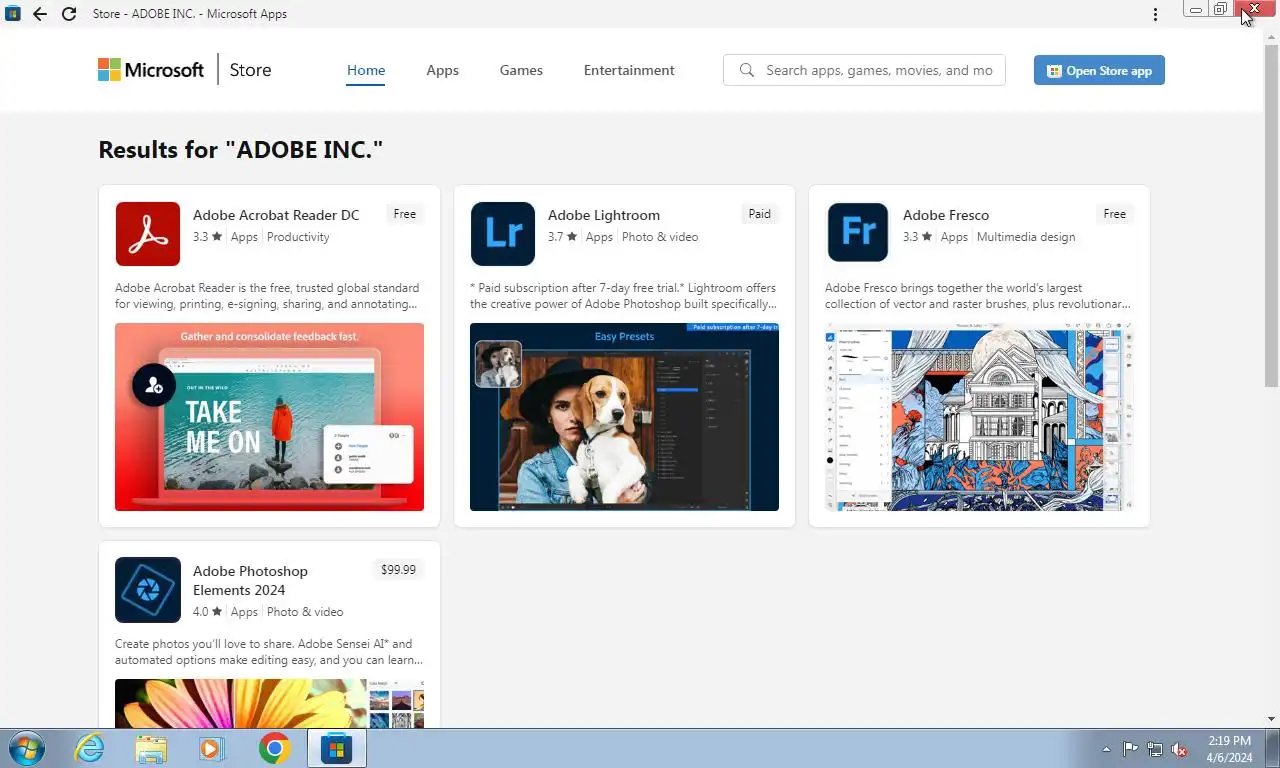
Task: Open Adobe Fresco title link
Action: click(946, 215)
